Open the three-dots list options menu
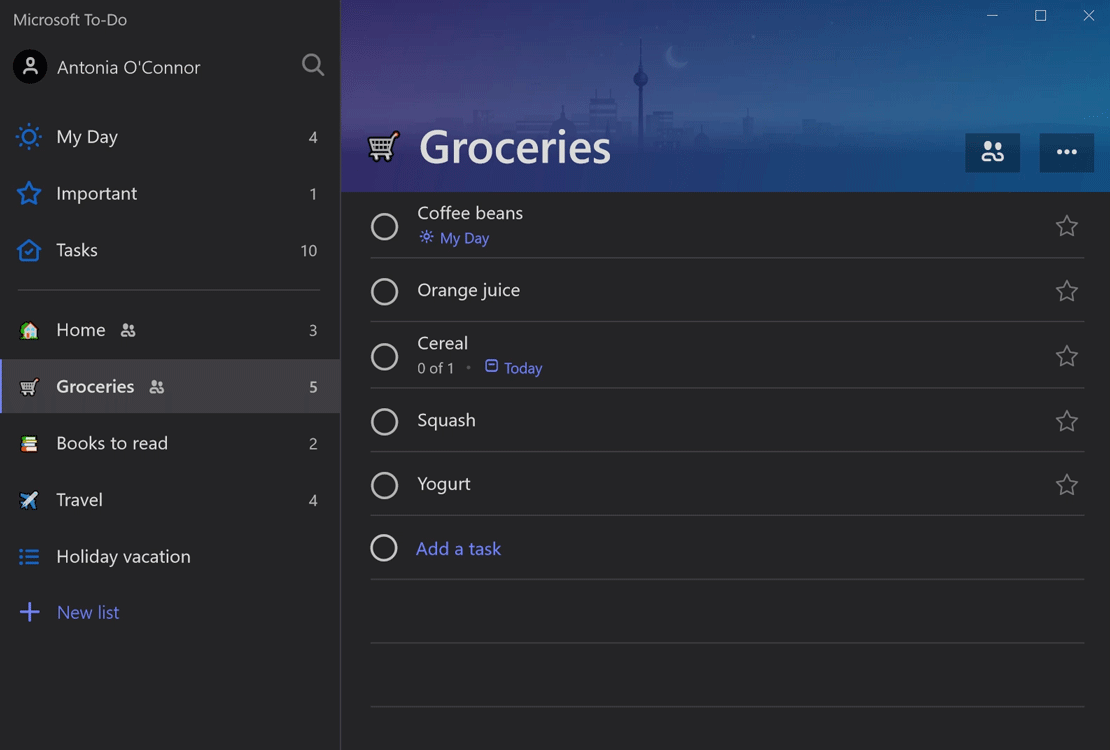Screen dimensions: 1110x750 click(x=1066, y=152)
